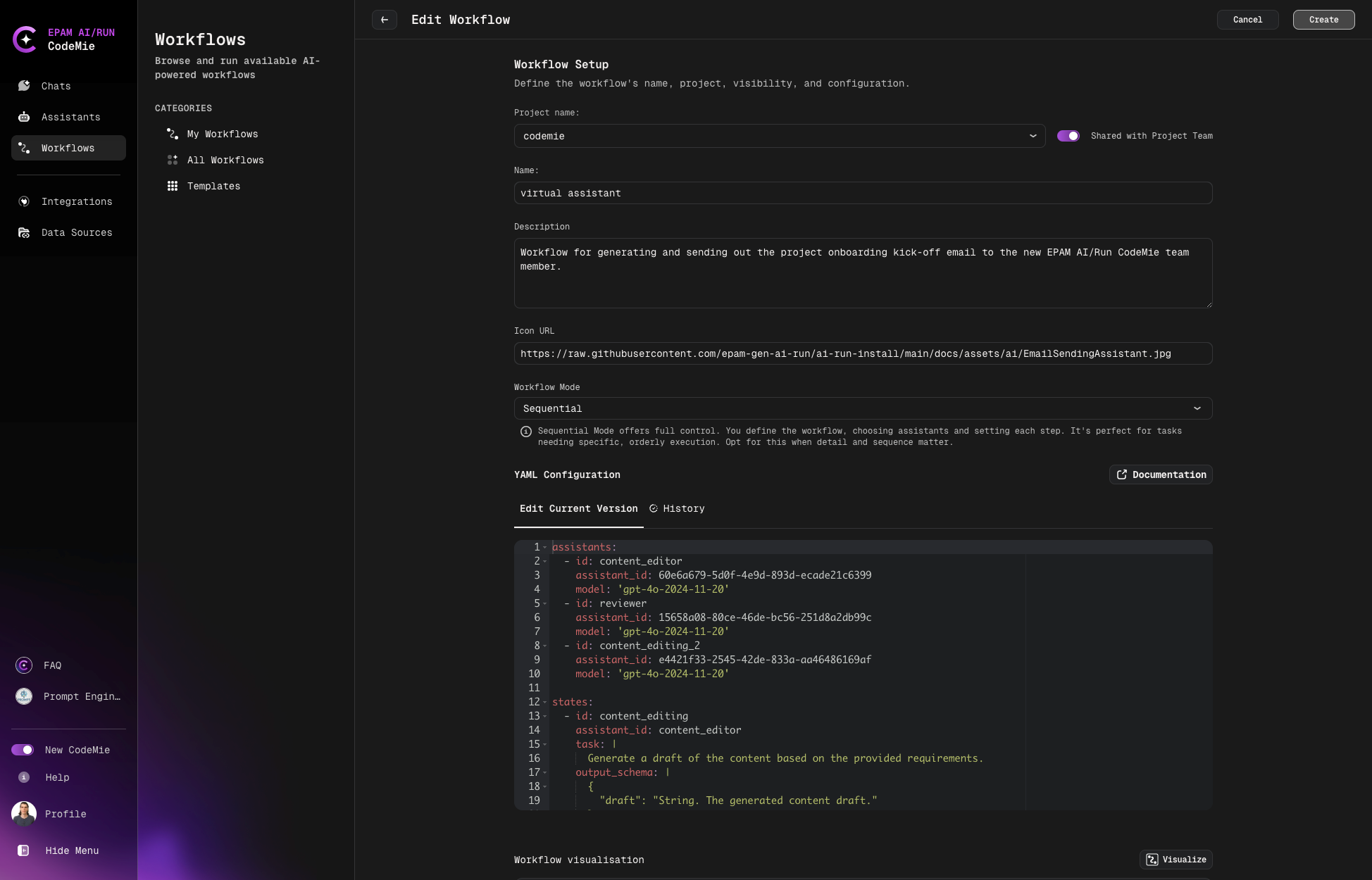Collapse the assistants block in the YAML editor
The image size is (1372, 880).
click(x=544, y=547)
